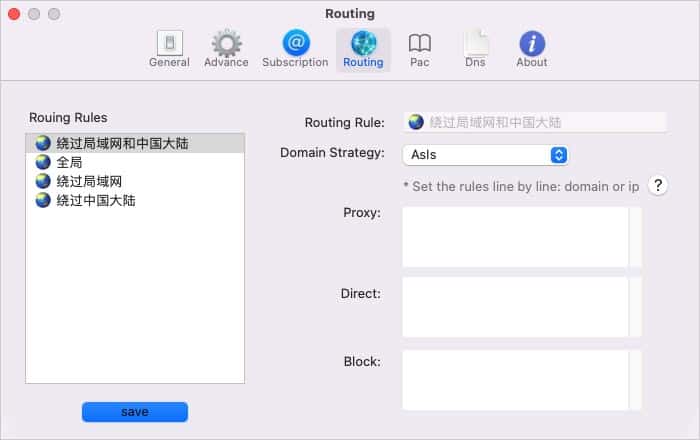This screenshot has height=440, width=700.
Task: Click the globe icon beside 绕过中国大陆
Action: [x=43, y=200]
